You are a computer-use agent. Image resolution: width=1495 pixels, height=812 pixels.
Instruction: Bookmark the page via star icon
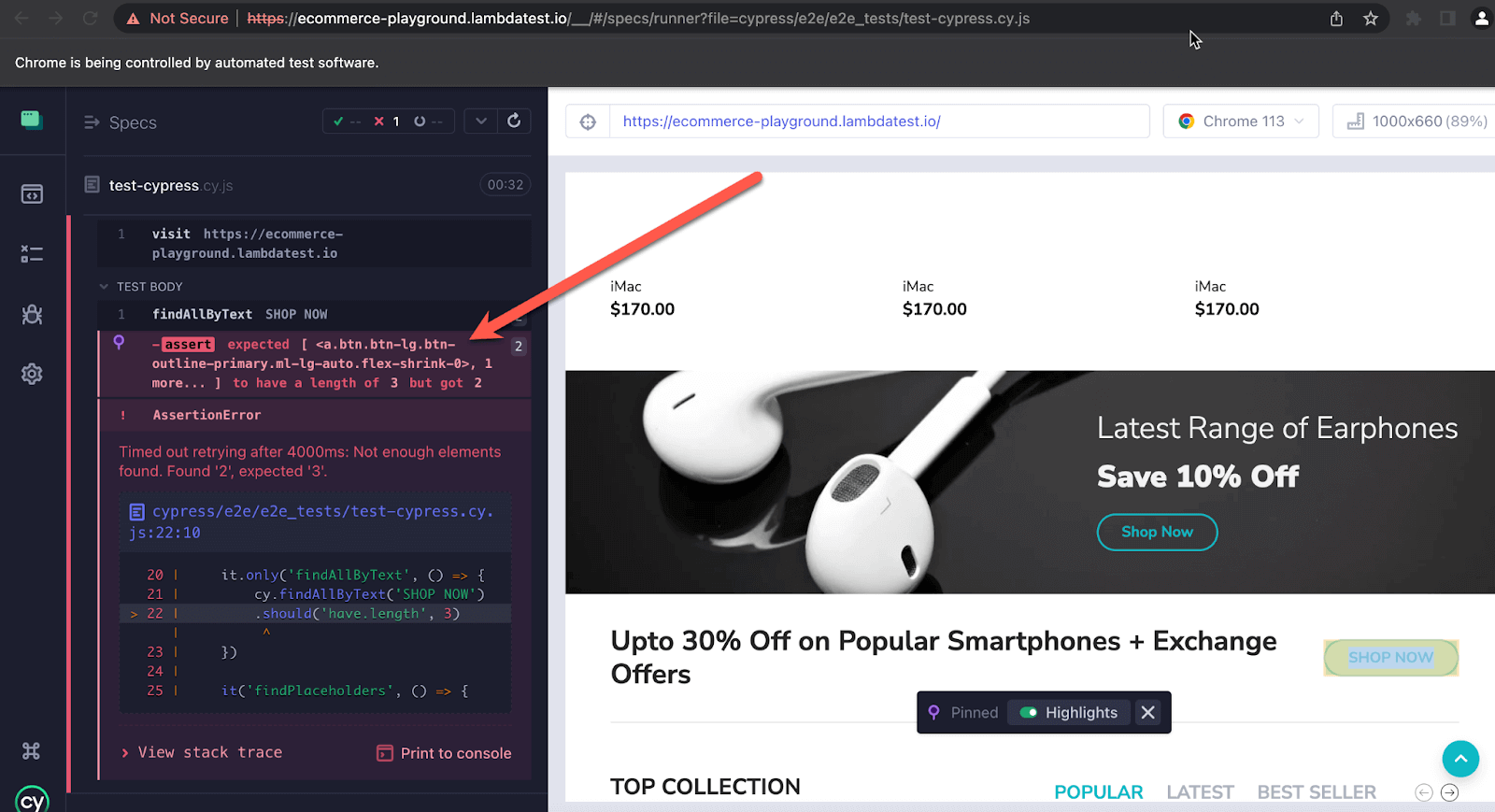pyautogui.click(x=1371, y=18)
